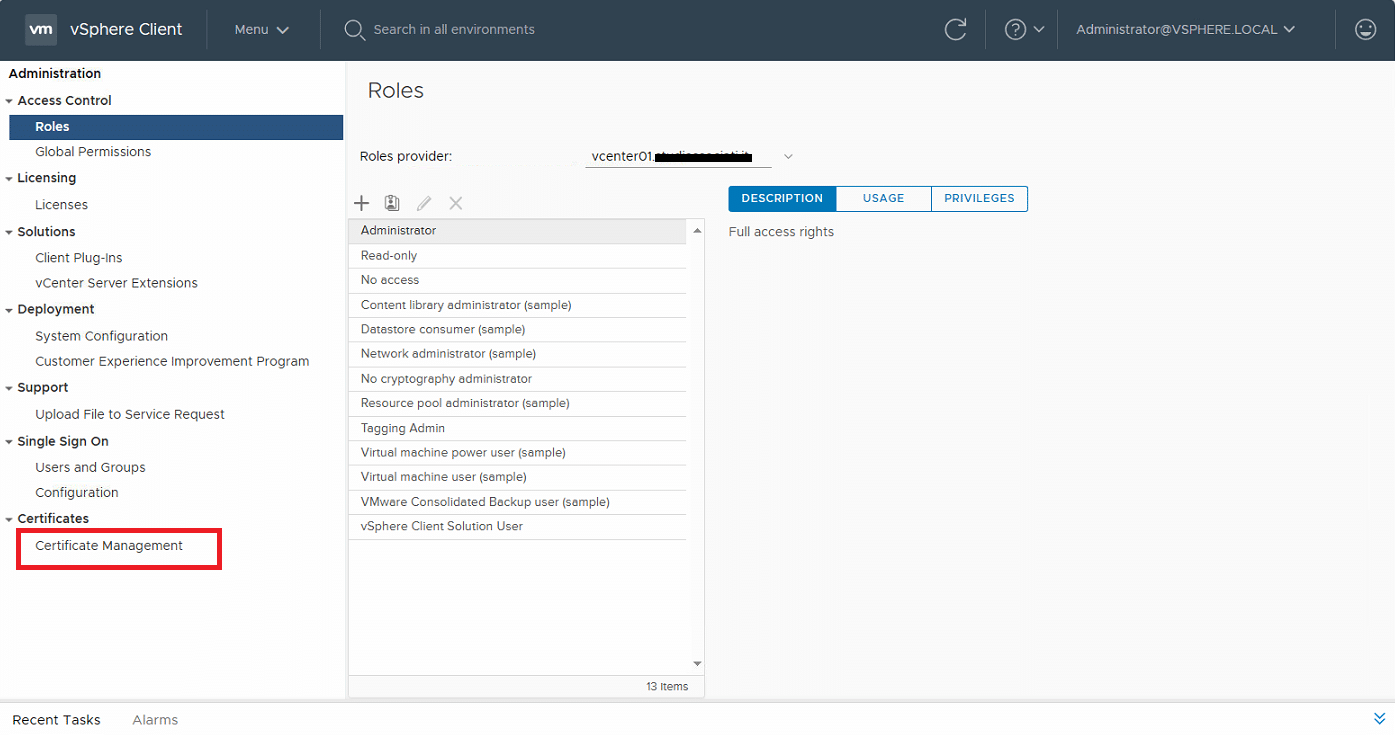Screen dimensions: 1395x735
Task: Collapse the Single Sign On section
Action: [x=9, y=442]
